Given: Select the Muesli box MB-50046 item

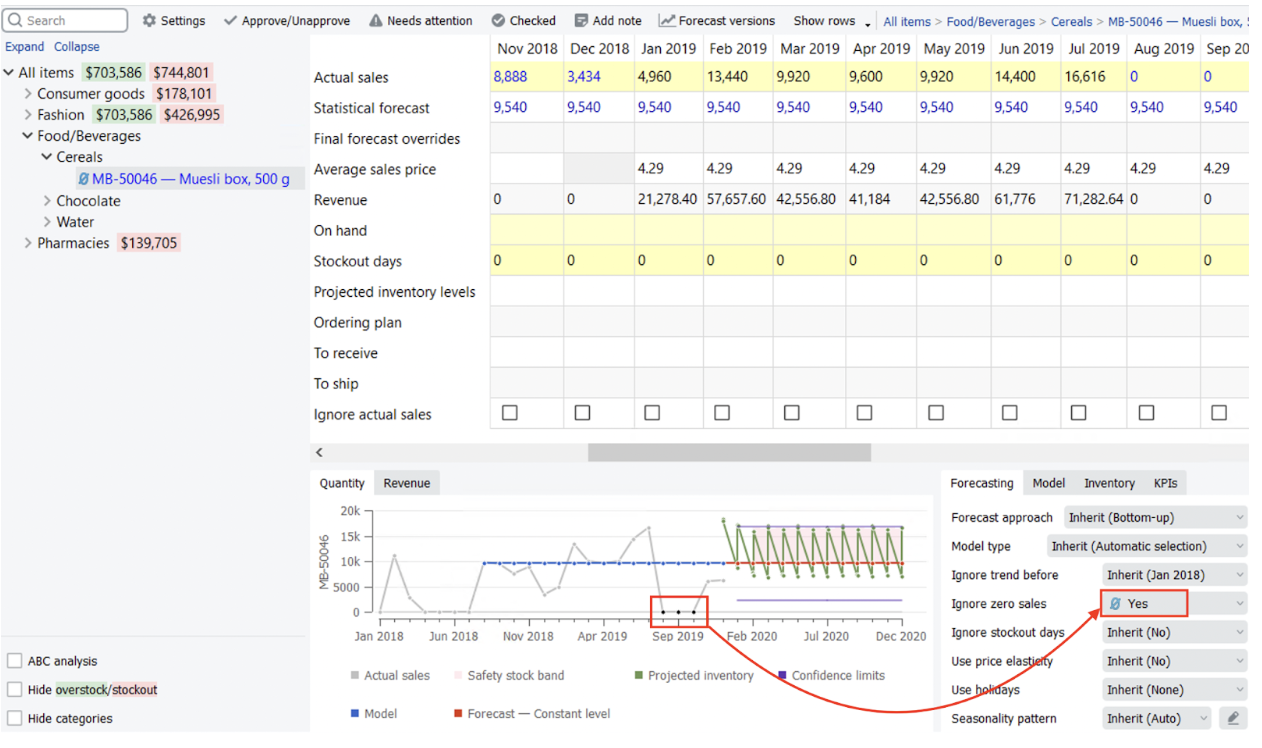Looking at the screenshot, I should (x=190, y=179).
